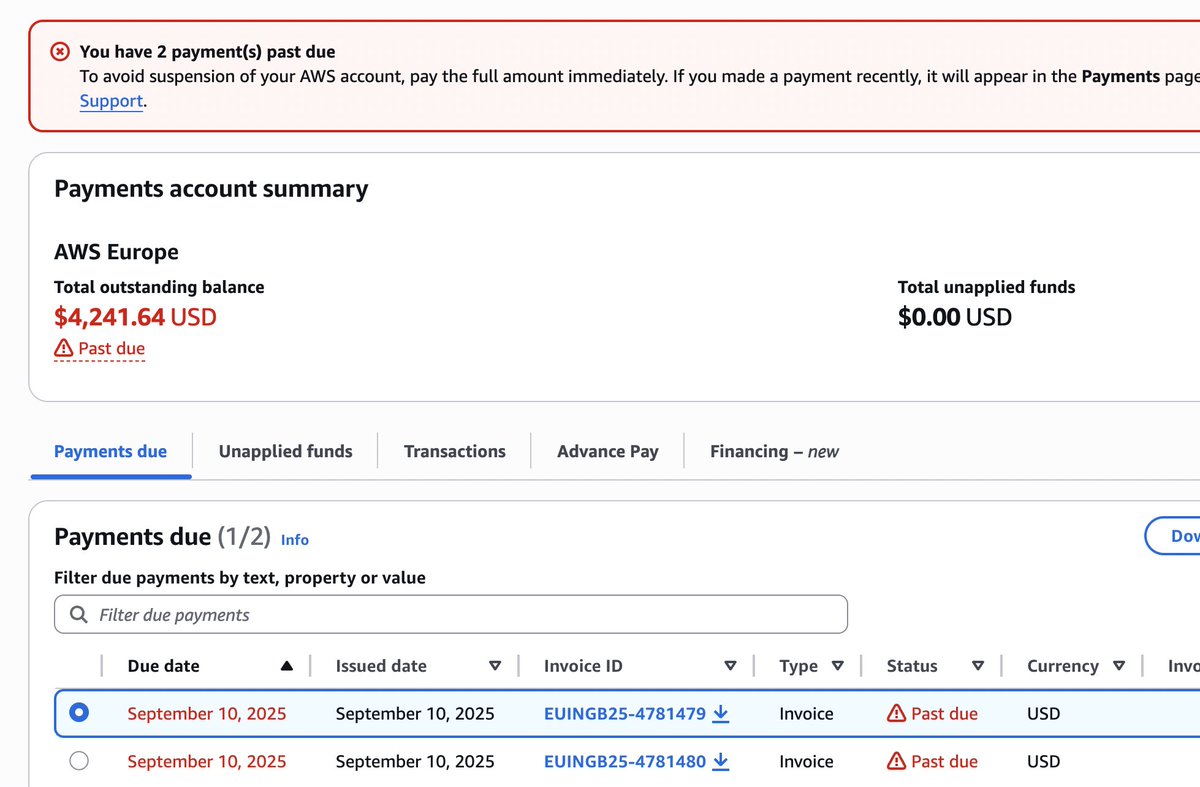1200x787 pixels.
Task: Select radio button for invoice EUINGB25-4781479
Action: coord(79,713)
